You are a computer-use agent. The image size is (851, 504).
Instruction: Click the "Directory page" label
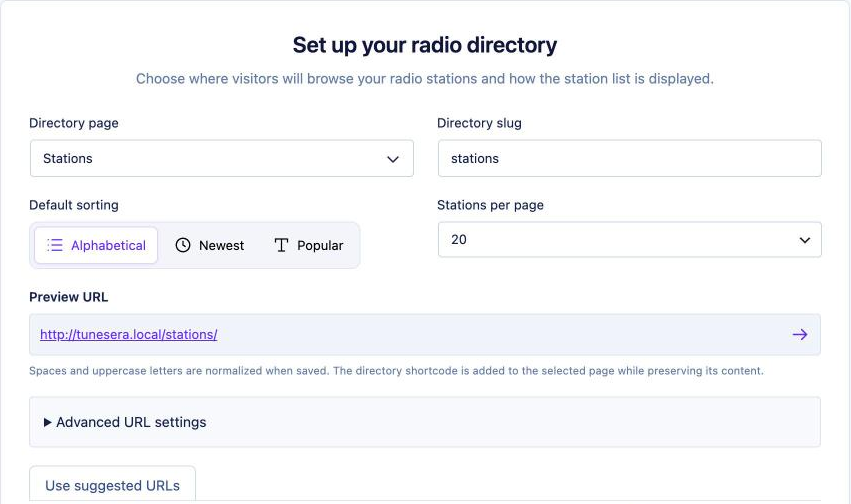coord(74,123)
